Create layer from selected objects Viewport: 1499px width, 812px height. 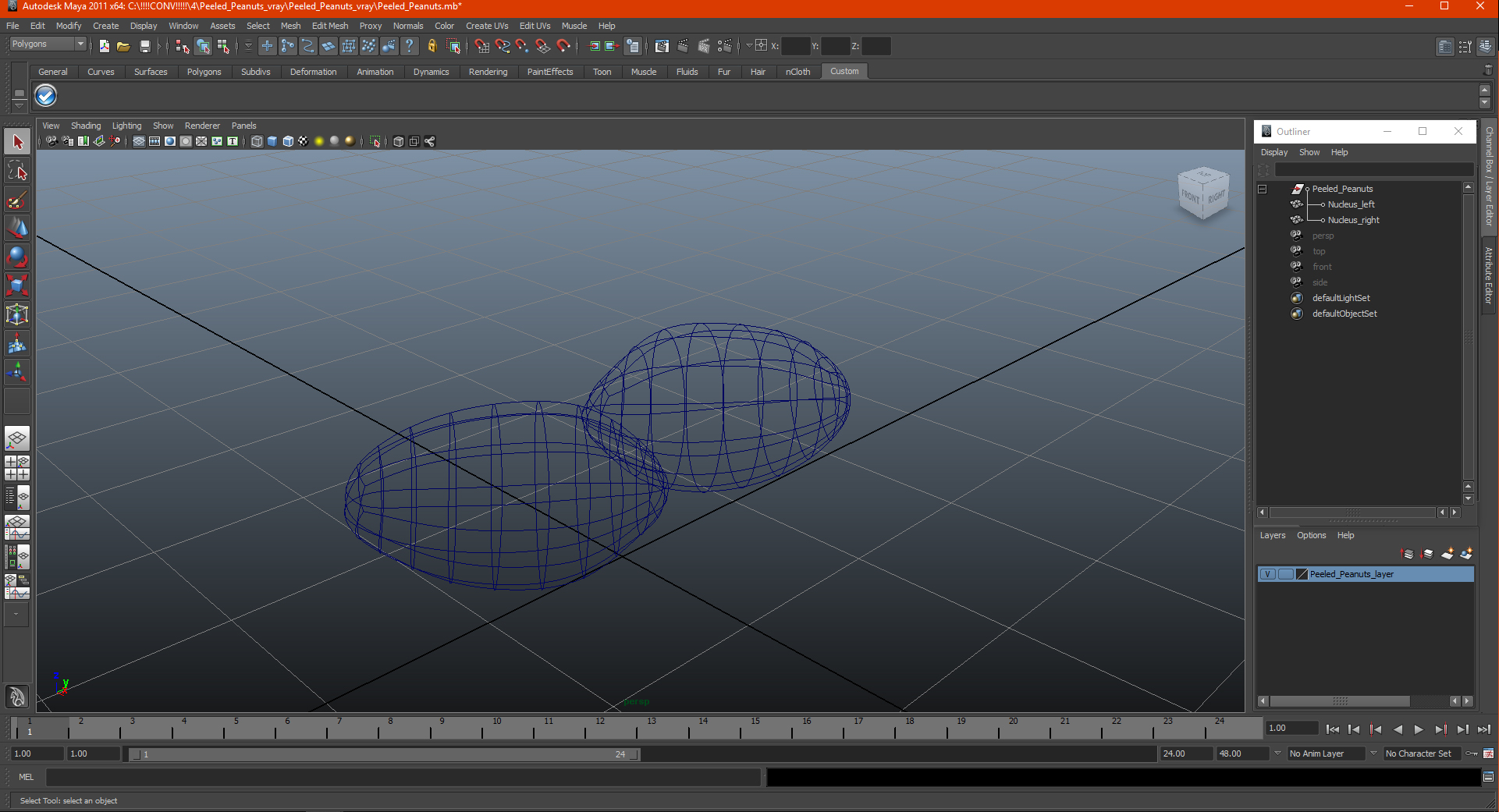point(1466,554)
